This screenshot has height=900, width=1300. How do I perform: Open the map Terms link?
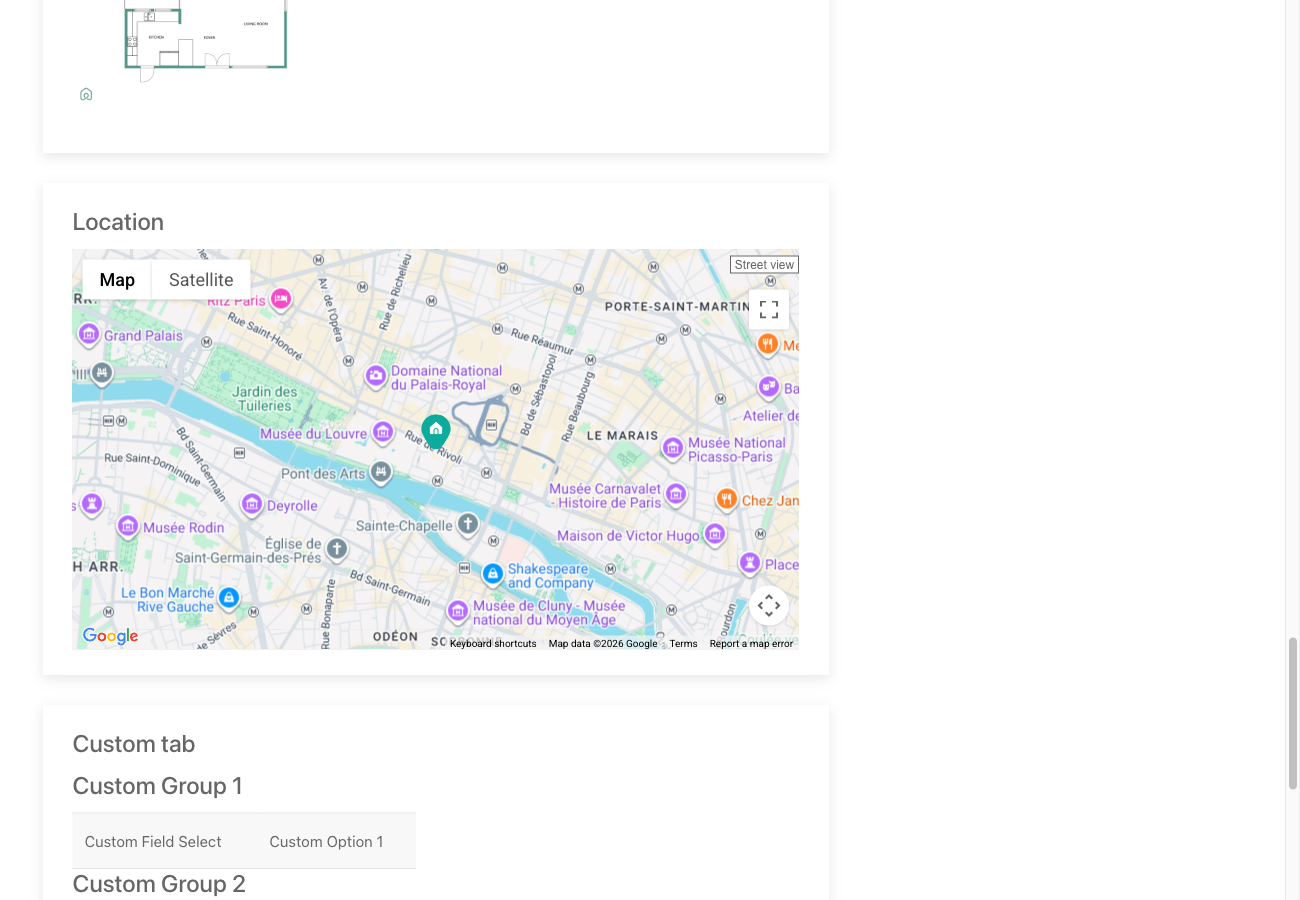tap(683, 643)
